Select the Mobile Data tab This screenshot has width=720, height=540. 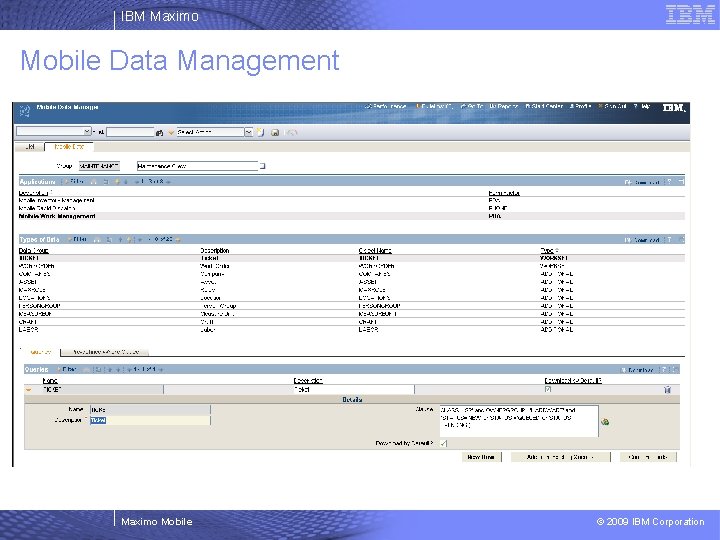tap(69, 147)
